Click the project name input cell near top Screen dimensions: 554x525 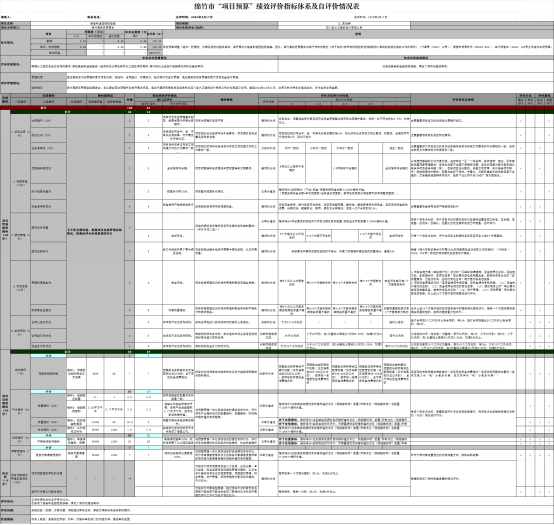pos(103,23)
